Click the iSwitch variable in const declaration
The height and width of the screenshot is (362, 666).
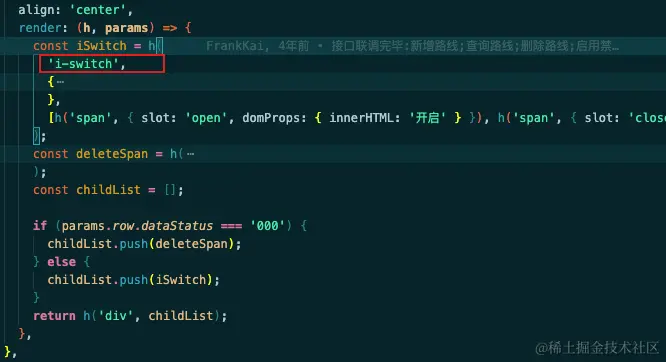pos(101,46)
